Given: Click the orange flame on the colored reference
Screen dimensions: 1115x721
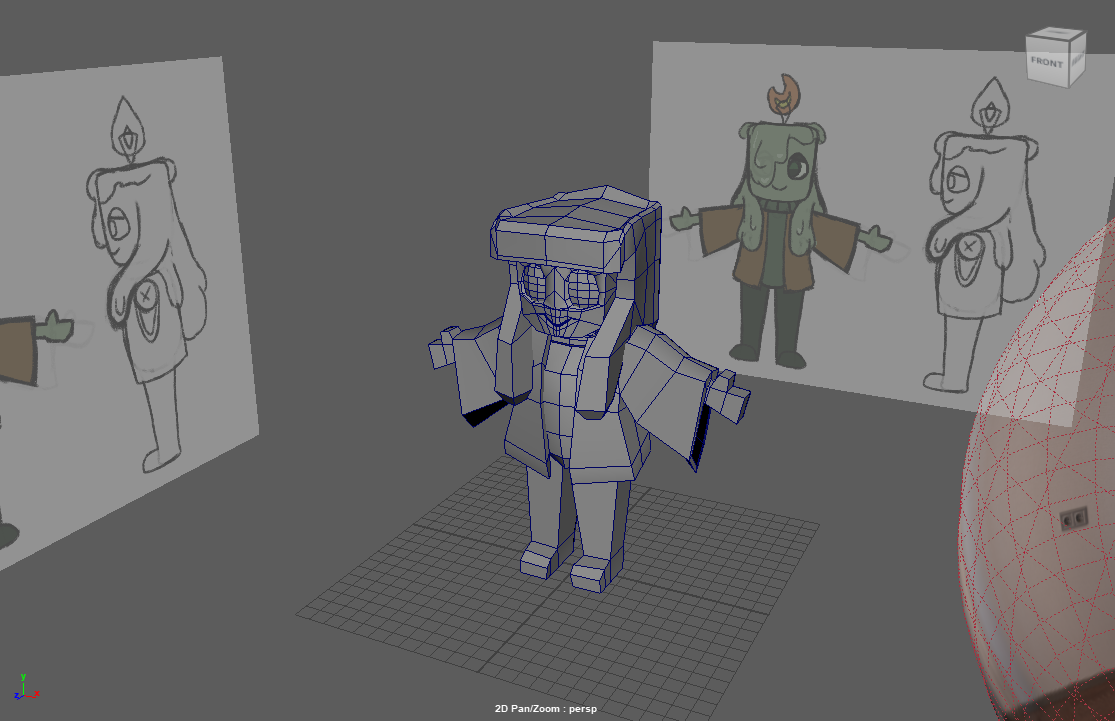Looking at the screenshot, I should pyautogui.click(x=783, y=96).
